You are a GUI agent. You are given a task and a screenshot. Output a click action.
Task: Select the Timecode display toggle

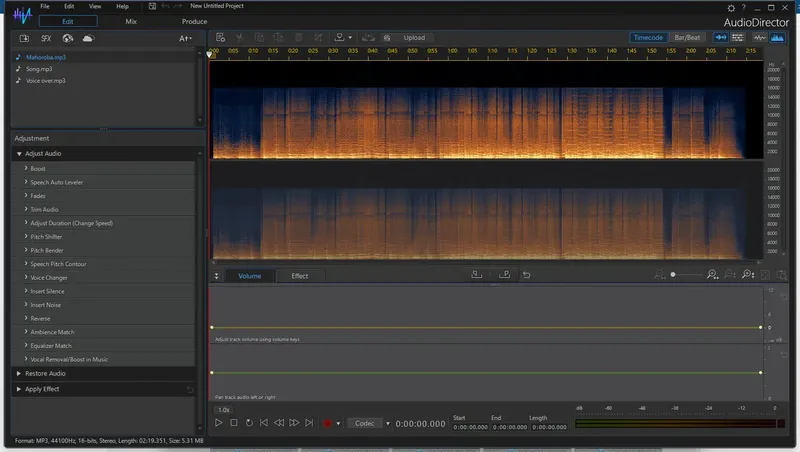(650, 38)
